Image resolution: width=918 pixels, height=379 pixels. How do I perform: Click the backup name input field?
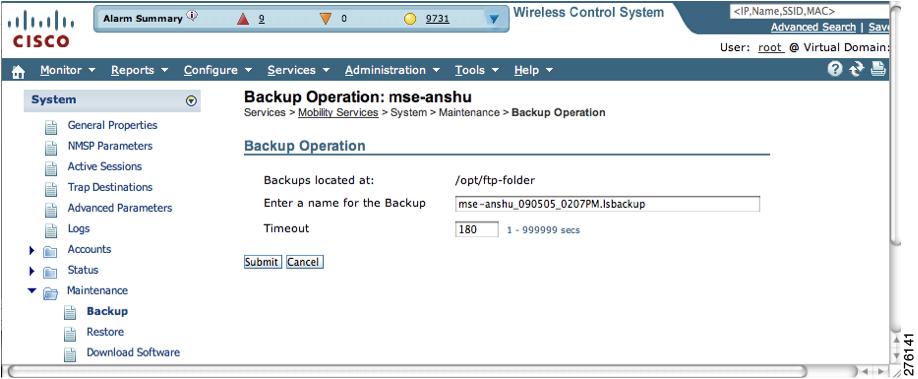tap(607, 204)
